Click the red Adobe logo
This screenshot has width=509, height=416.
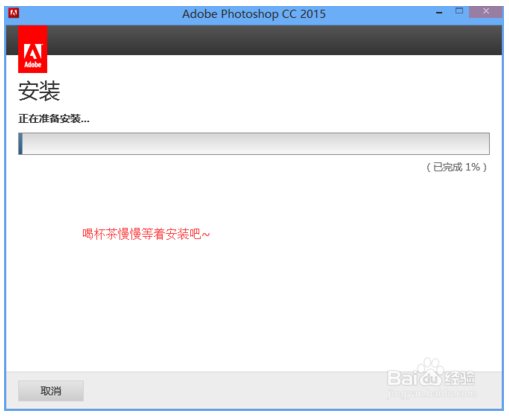click(33, 49)
